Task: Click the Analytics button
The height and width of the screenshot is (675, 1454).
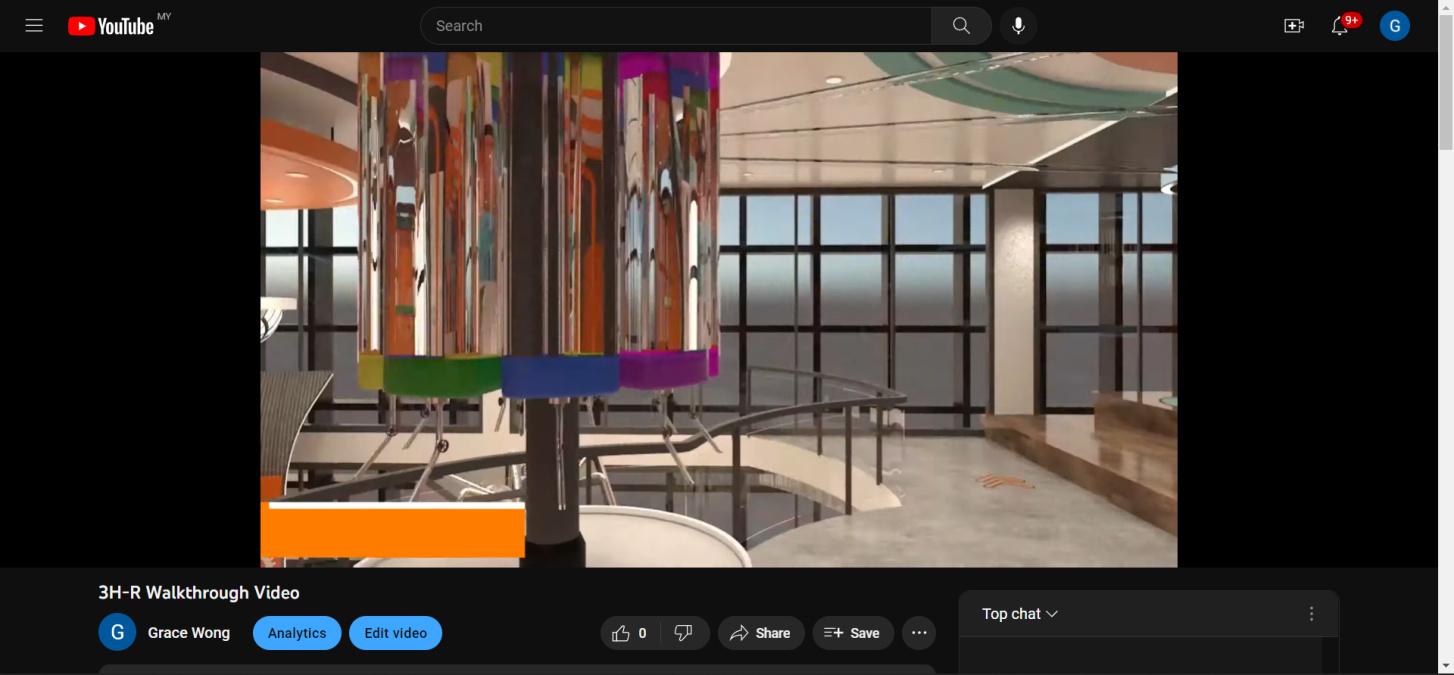Action: coord(297,633)
